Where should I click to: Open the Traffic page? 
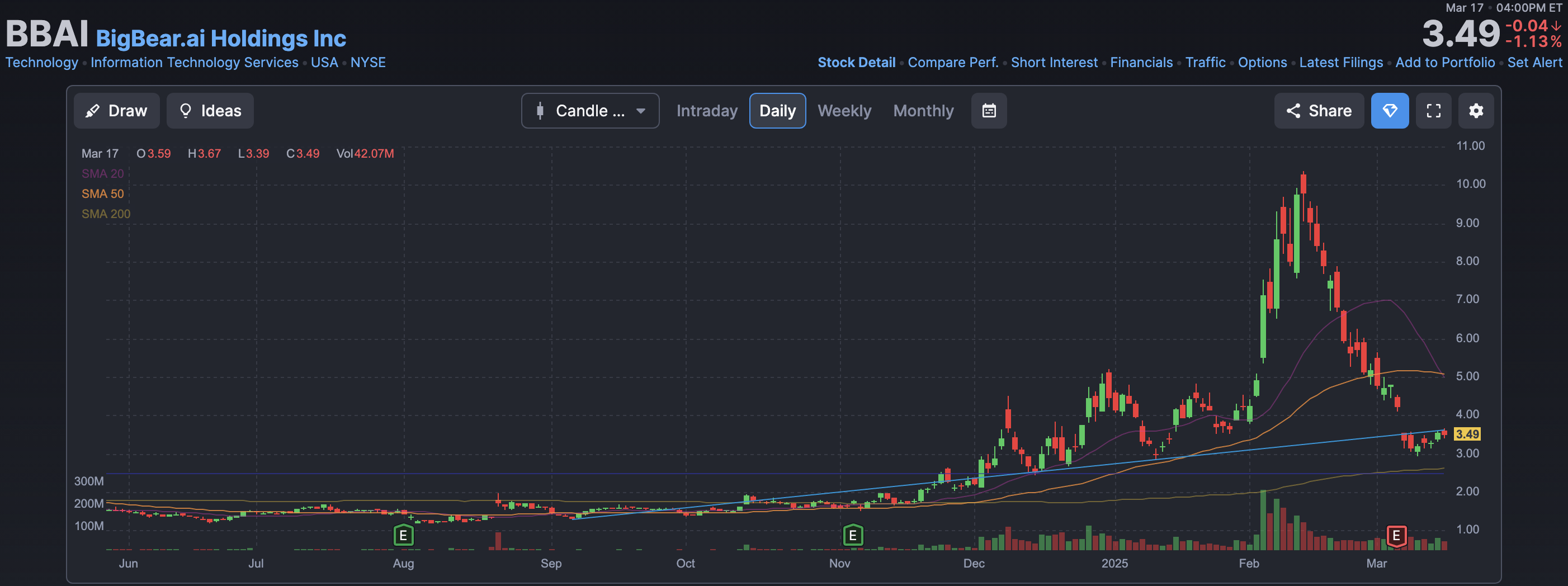point(1205,63)
